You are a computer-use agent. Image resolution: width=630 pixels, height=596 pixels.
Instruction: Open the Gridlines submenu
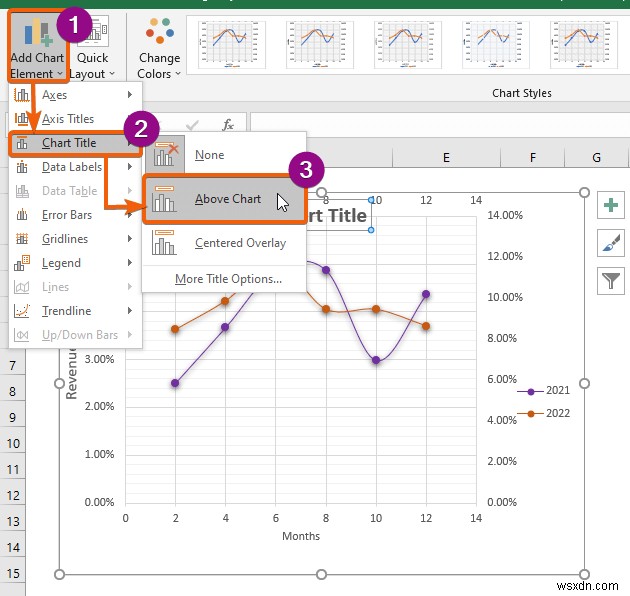pyautogui.click(x=75, y=239)
